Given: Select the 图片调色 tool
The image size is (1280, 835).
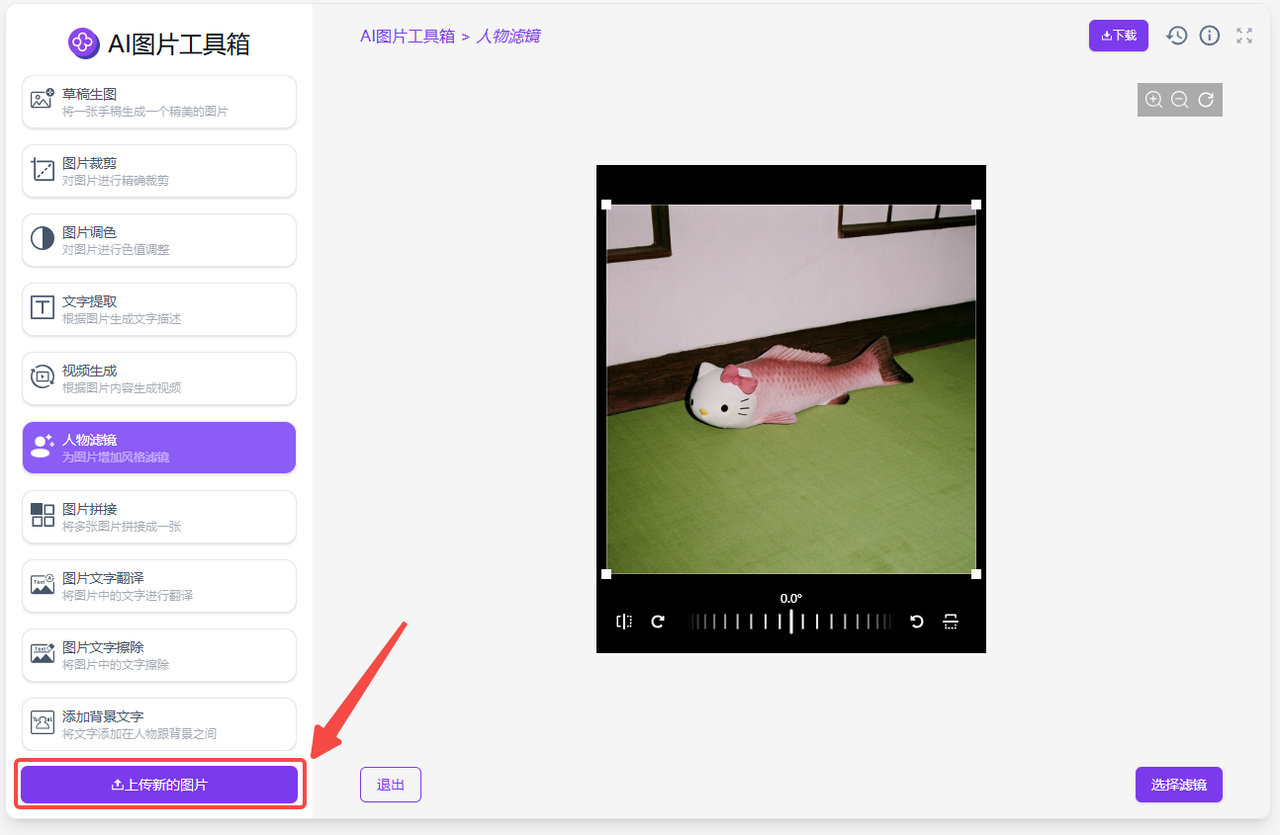Looking at the screenshot, I should point(159,240).
